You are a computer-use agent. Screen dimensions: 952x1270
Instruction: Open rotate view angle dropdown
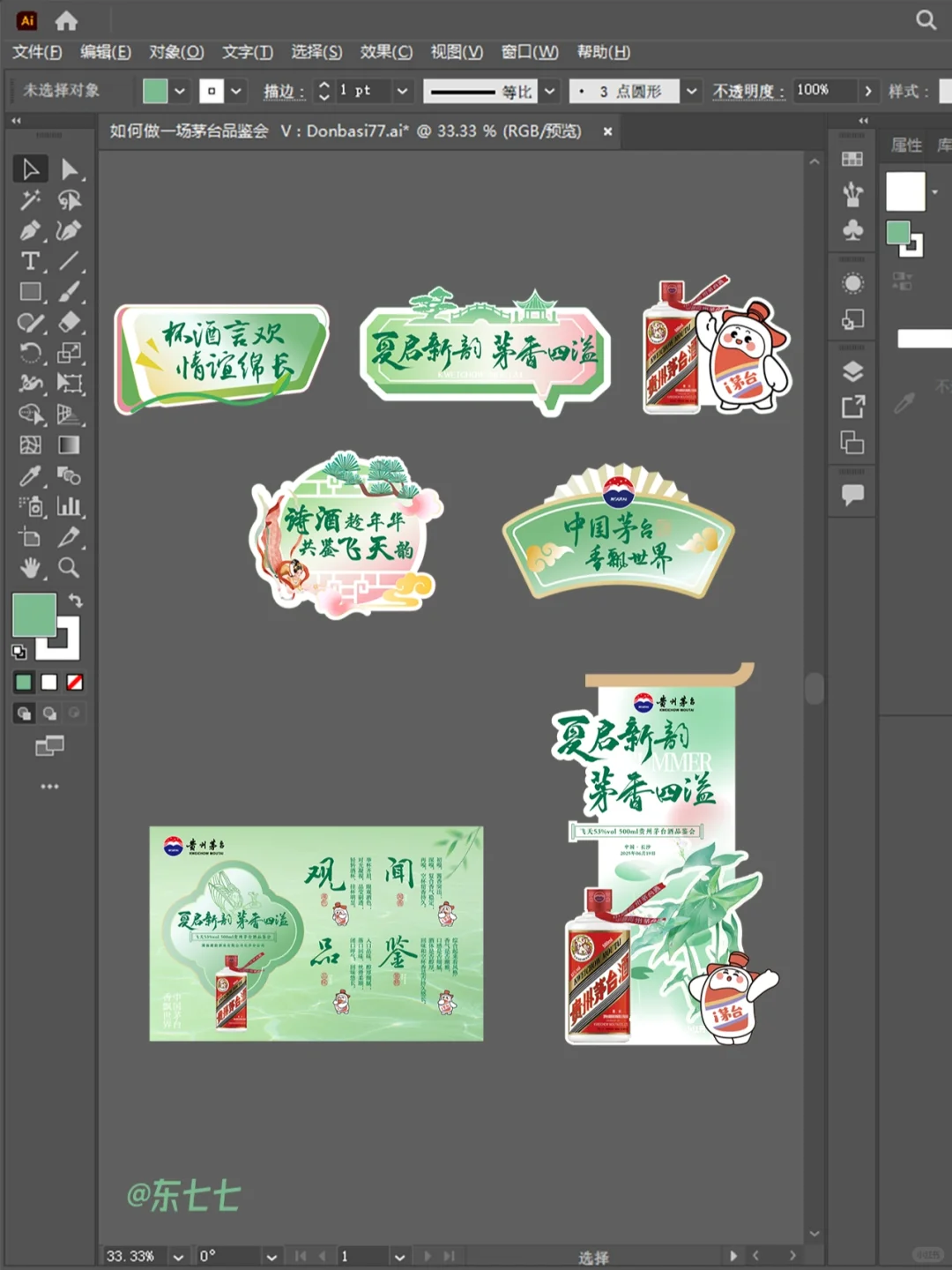[271, 1257]
